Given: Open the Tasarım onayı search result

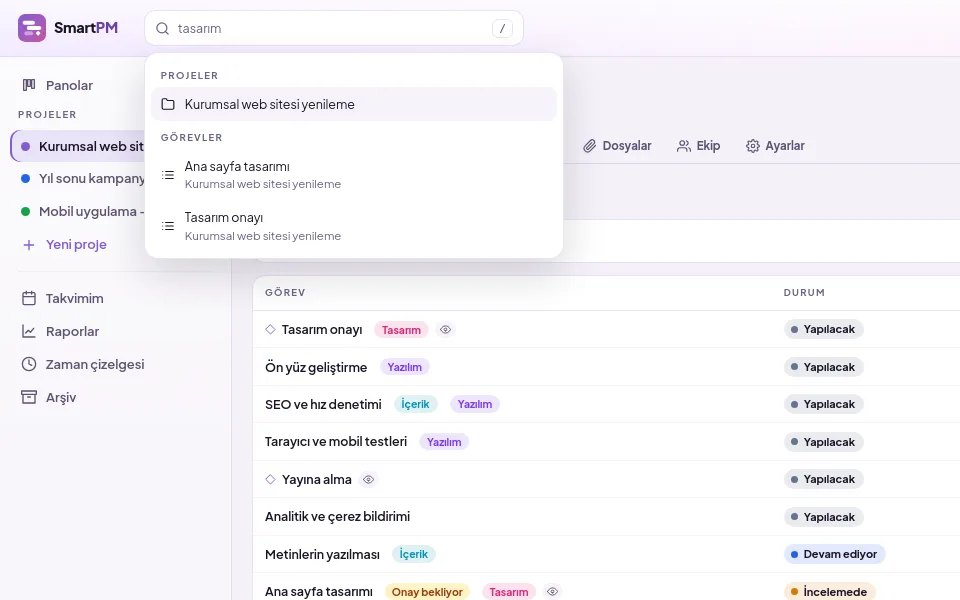Looking at the screenshot, I should [354, 226].
